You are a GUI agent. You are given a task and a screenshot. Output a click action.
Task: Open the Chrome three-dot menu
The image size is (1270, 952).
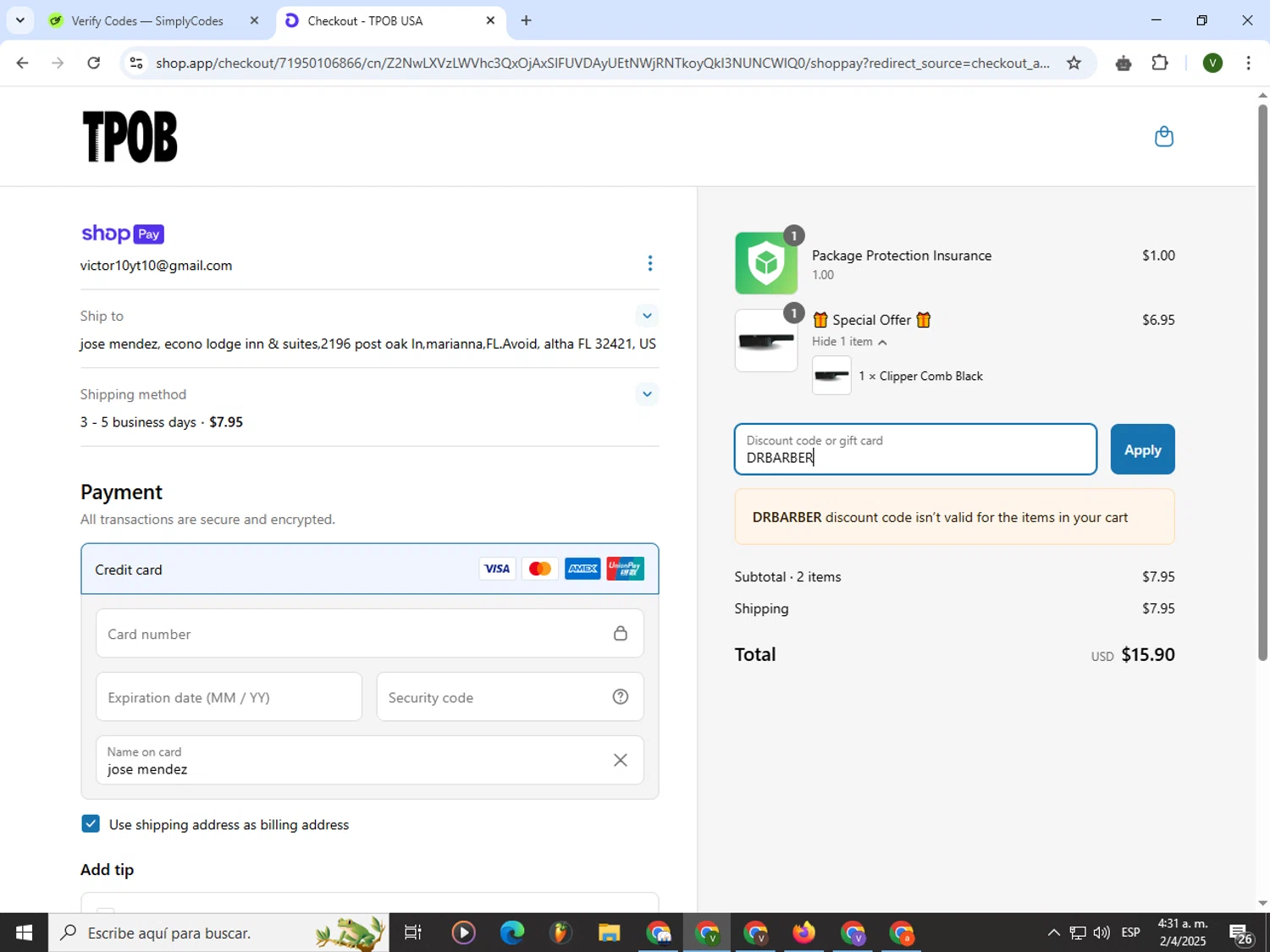point(1248,63)
